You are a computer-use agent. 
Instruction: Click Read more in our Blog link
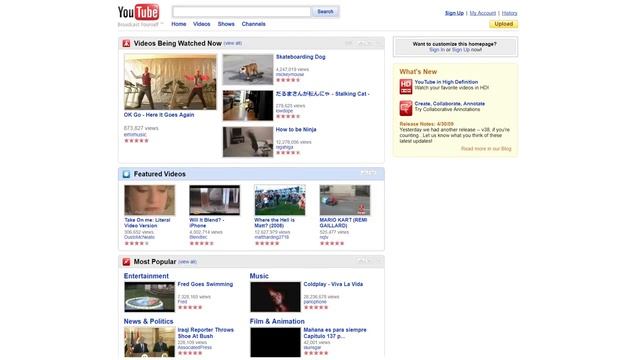click(x=486, y=149)
